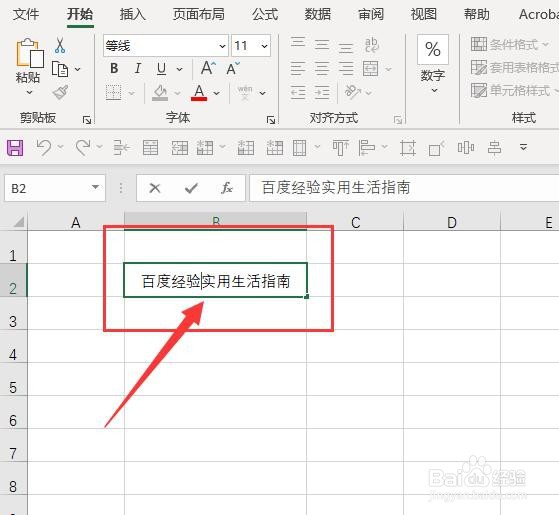
Task: Click the align objects left icon
Action: click(x=367, y=148)
